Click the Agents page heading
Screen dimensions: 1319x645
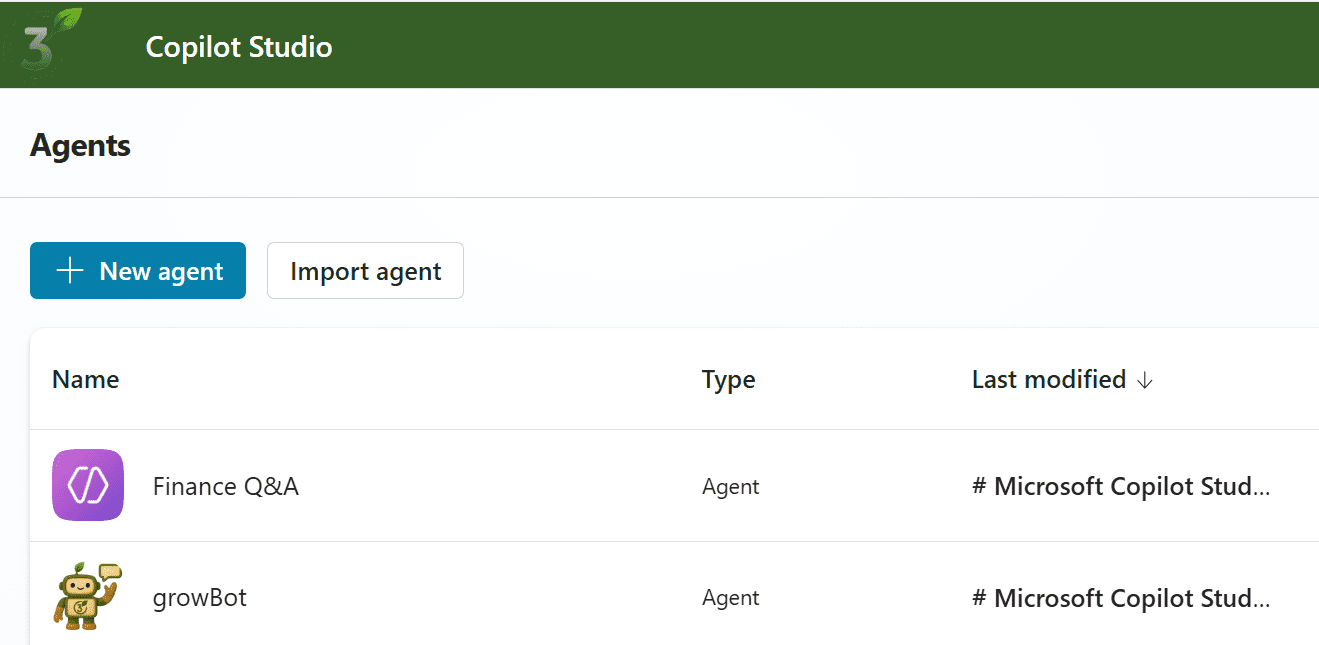coord(81,146)
